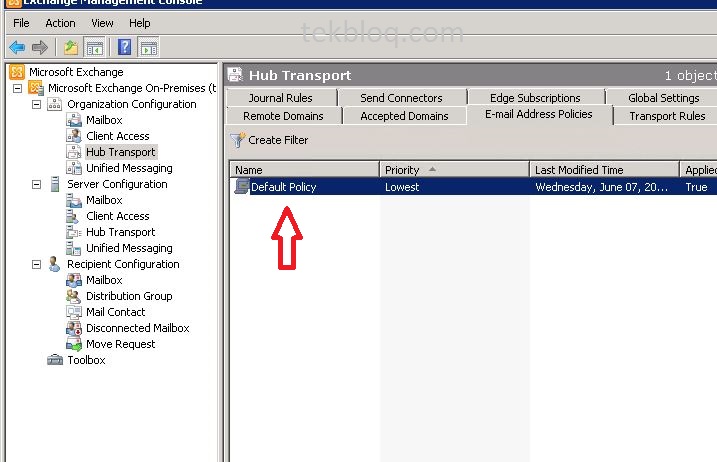This screenshot has height=462, width=717.
Task: Toggle Show/Hide Console Tree toolbar icon
Action: 95,48
